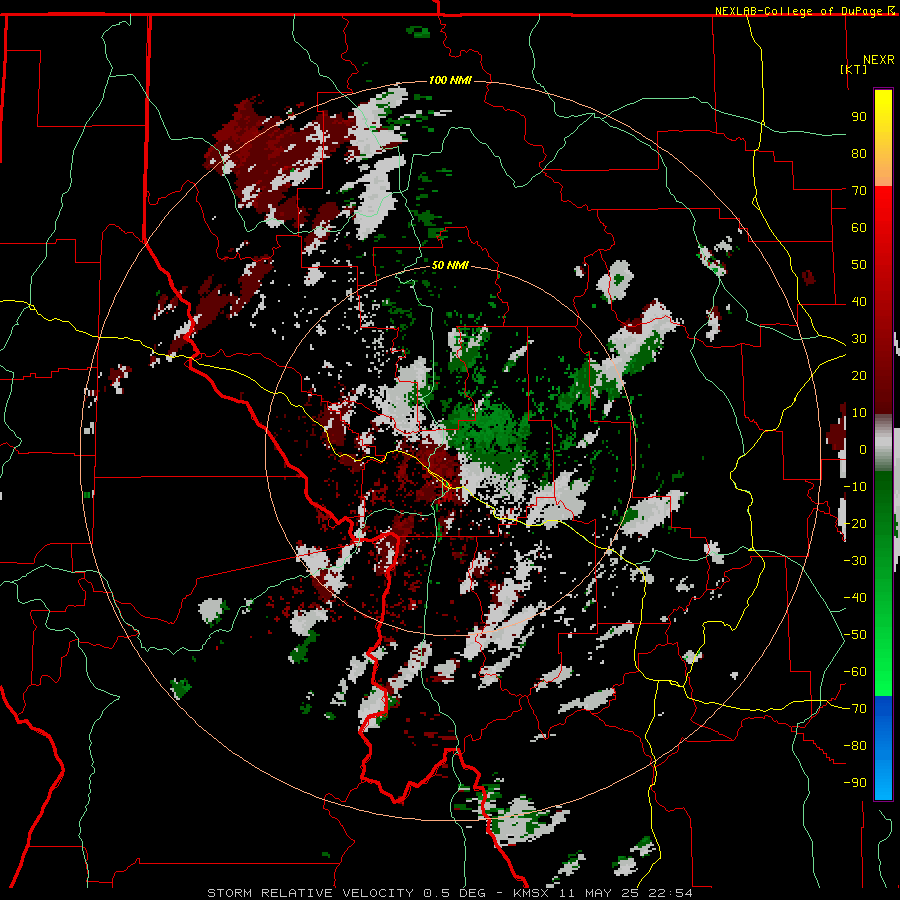The image size is (900, 900).
Task: Click the -40 scale value
Action: point(855,598)
